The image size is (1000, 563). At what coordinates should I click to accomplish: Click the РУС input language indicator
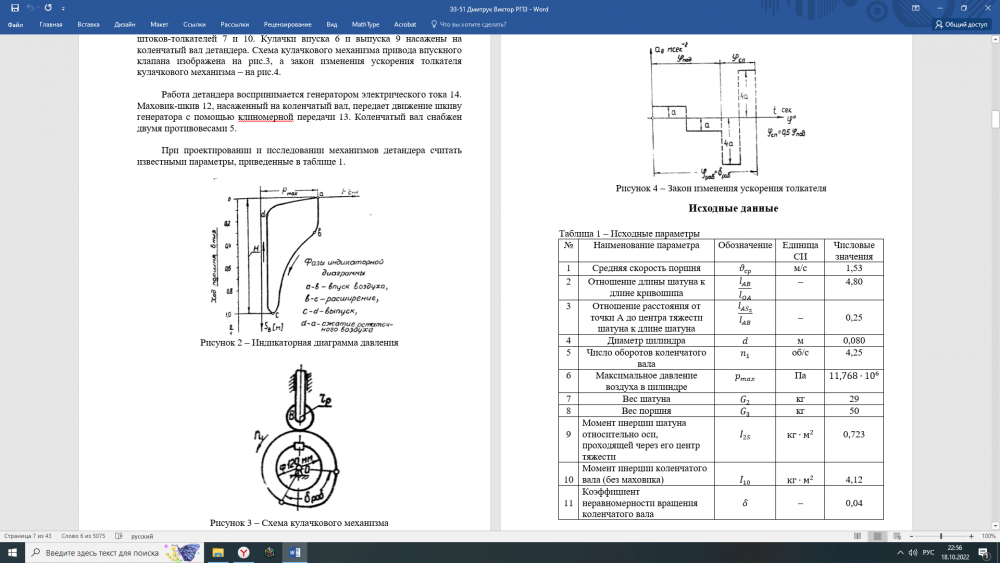coord(929,553)
